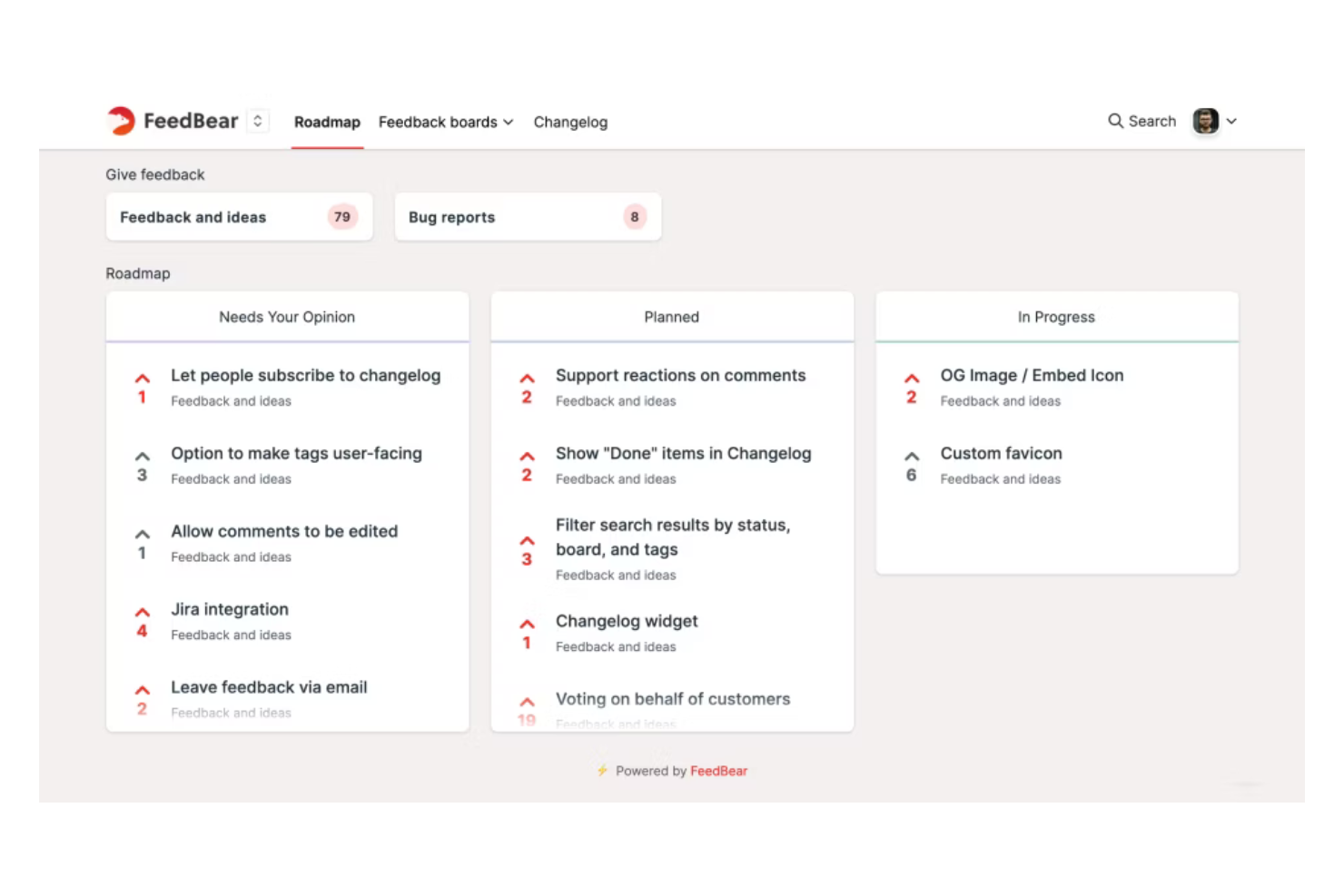Open the user avatar profile

[1205, 121]
